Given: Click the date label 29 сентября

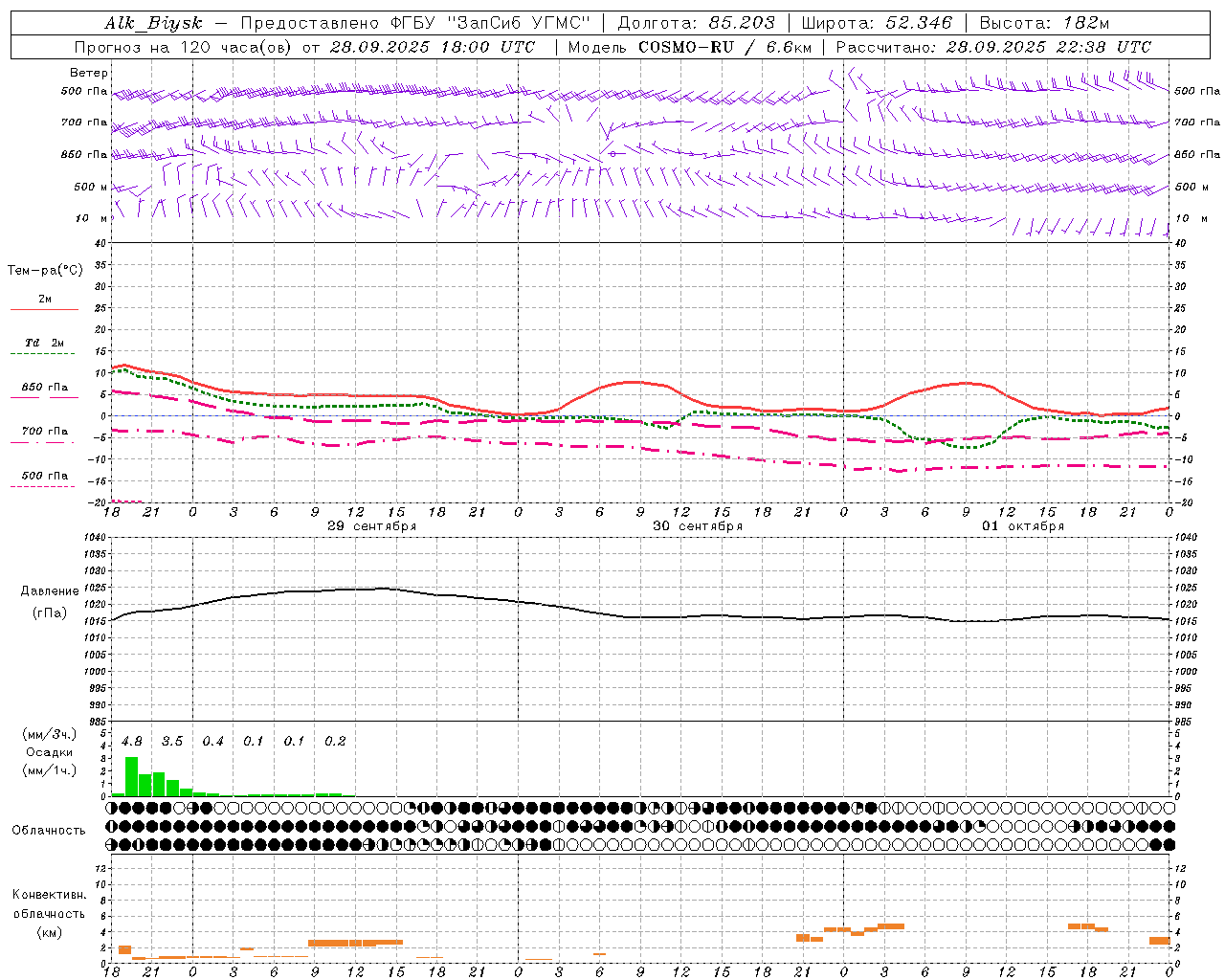Looking at the screenshot, I should pos(371,526).
